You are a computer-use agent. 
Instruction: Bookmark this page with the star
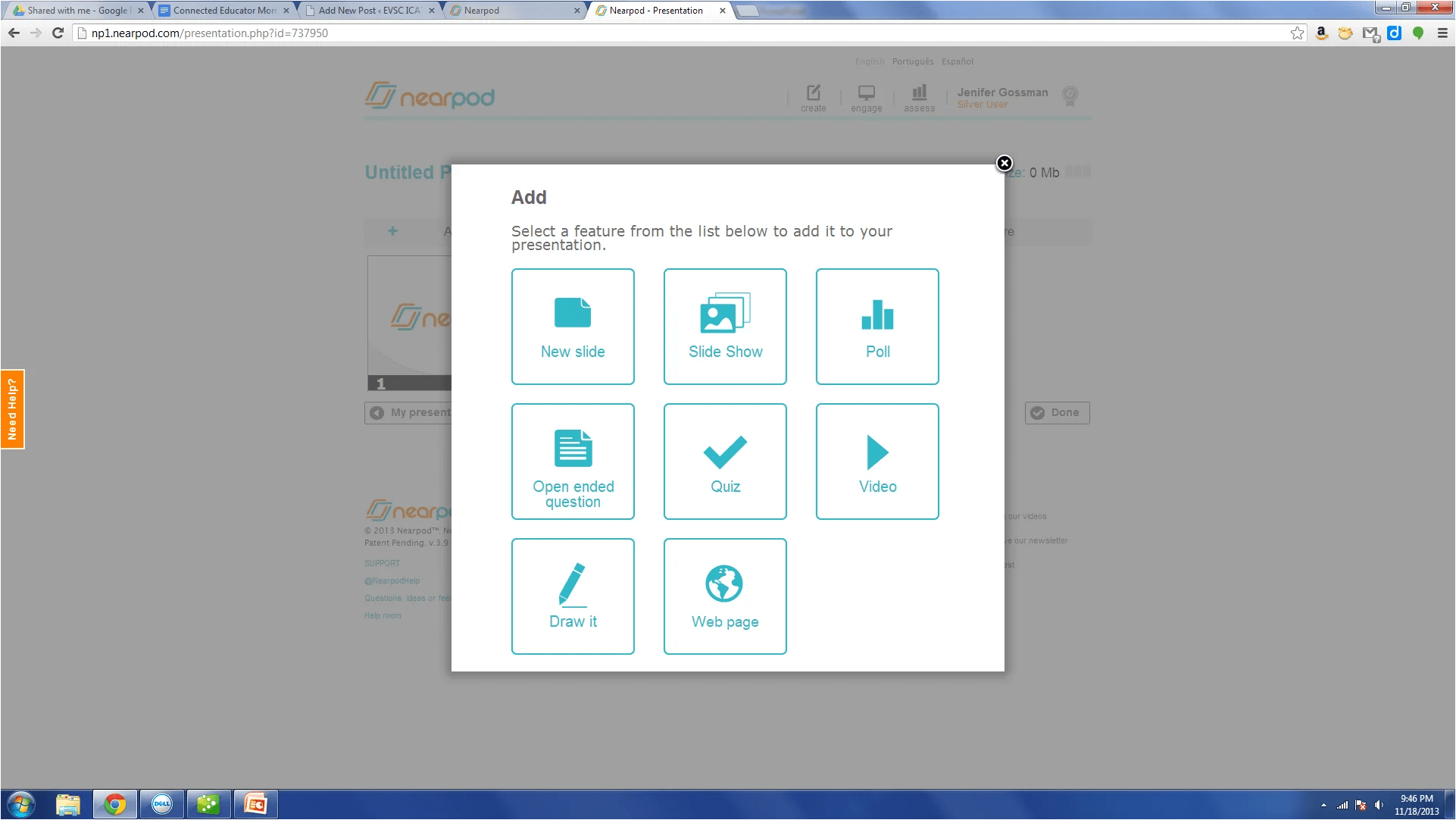[1298, 33]
